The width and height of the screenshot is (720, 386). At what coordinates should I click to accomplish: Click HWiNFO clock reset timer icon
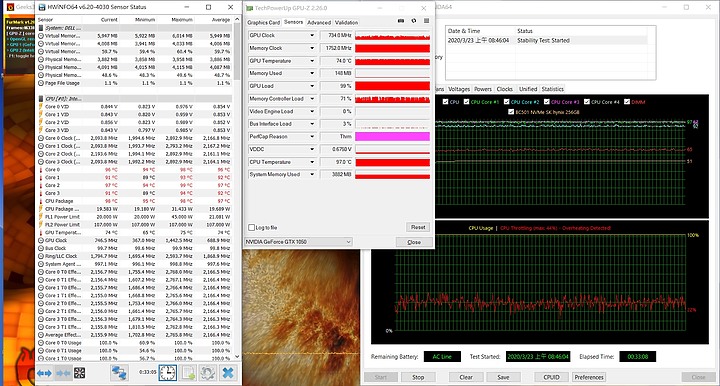click(x=168, y=373)
